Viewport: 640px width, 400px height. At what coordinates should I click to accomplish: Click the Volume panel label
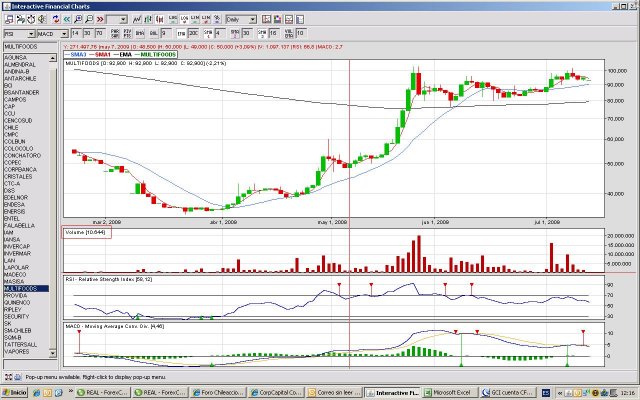86,233
